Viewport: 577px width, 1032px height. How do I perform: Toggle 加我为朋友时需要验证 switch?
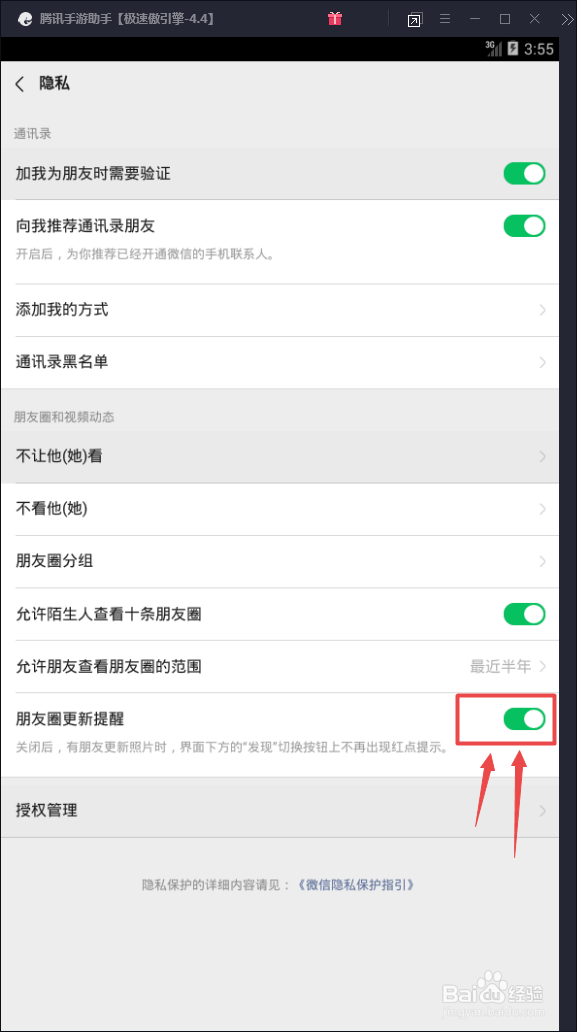[524, 174]
